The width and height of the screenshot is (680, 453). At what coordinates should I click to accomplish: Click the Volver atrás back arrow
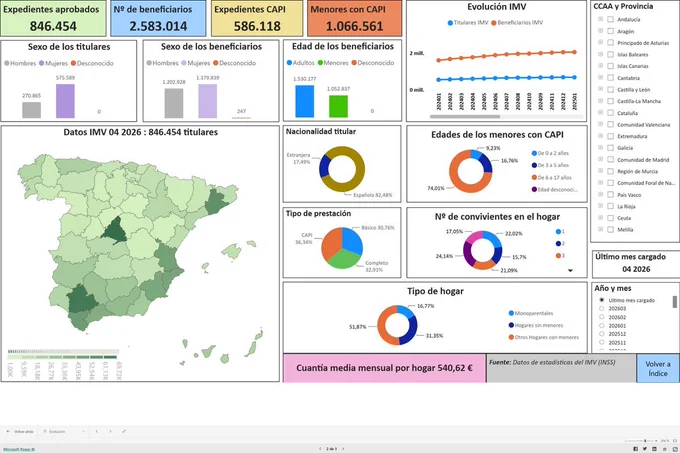pos(8,431)
